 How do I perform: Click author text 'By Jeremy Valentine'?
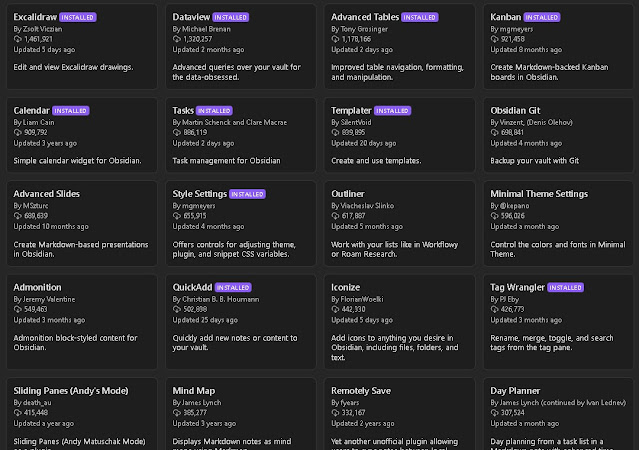click(44, 299)
